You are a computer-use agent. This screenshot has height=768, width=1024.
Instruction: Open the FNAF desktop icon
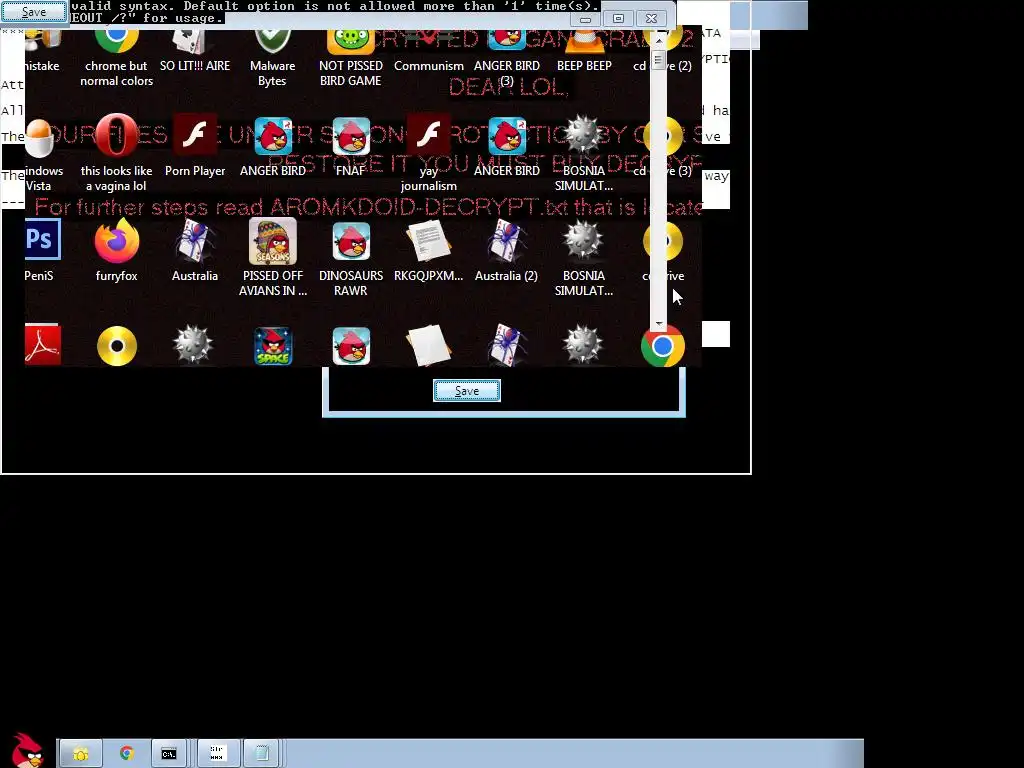[351, 147]
